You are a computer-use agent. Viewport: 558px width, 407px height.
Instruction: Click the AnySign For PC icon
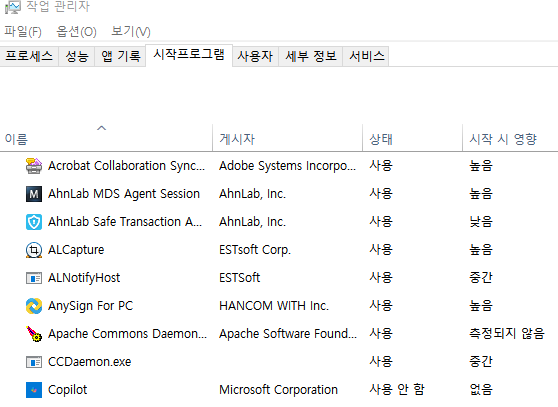click(34, 306)
